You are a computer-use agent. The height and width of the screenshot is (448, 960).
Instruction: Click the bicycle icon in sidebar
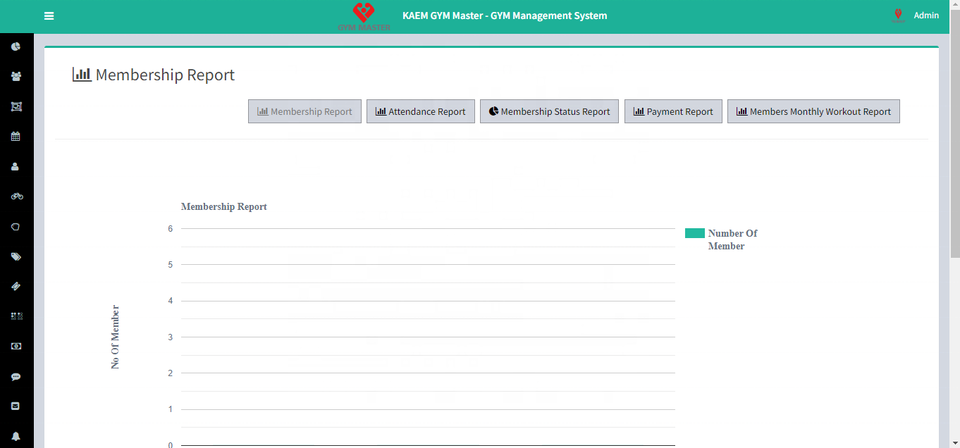pyautogui.click(x=16, y=196)
